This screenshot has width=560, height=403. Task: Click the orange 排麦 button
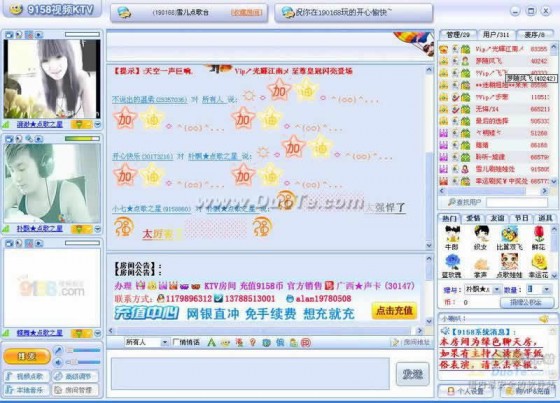[27, 357]
